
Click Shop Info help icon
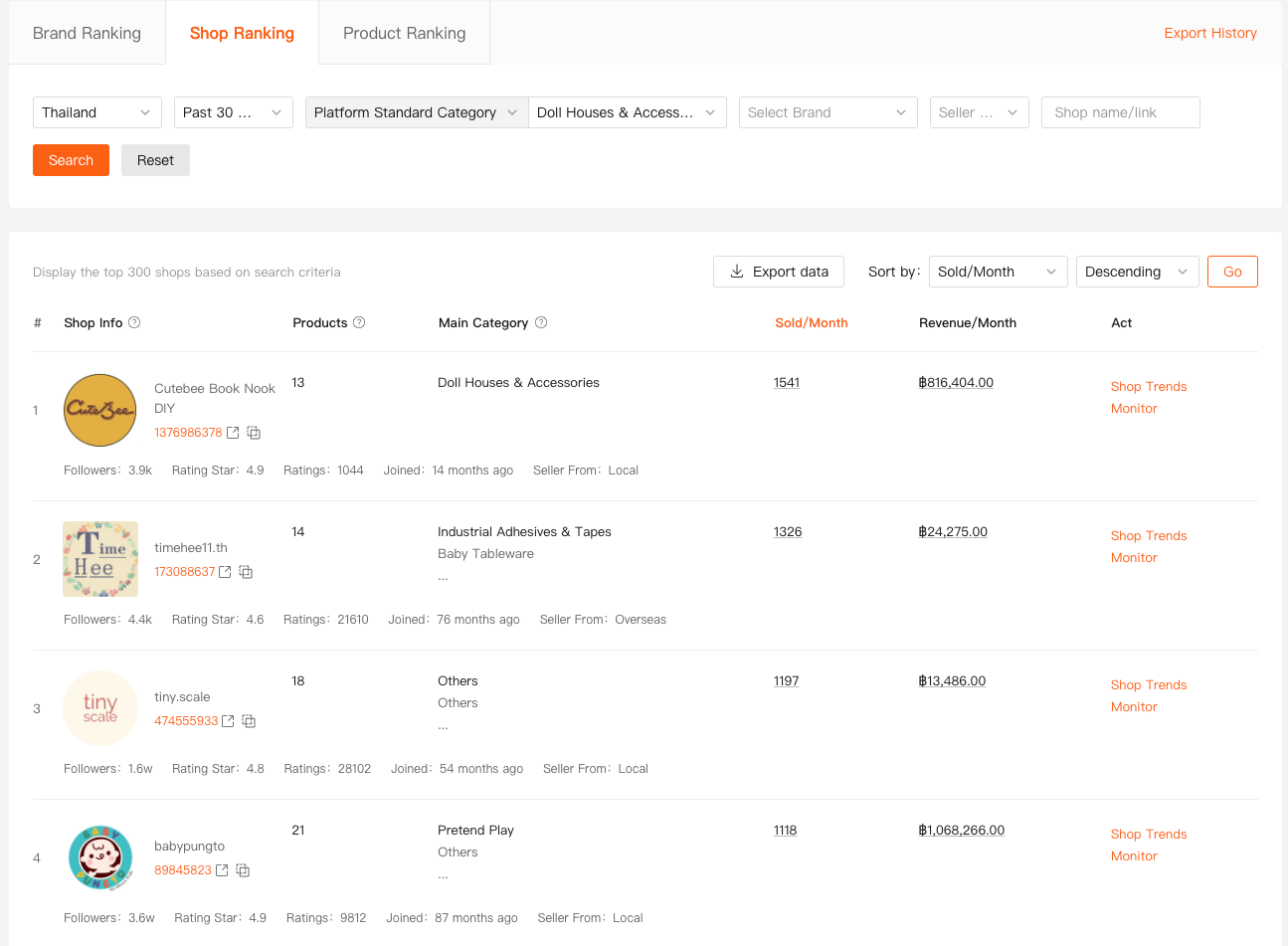pyautogui.click(x=134, y=322)
